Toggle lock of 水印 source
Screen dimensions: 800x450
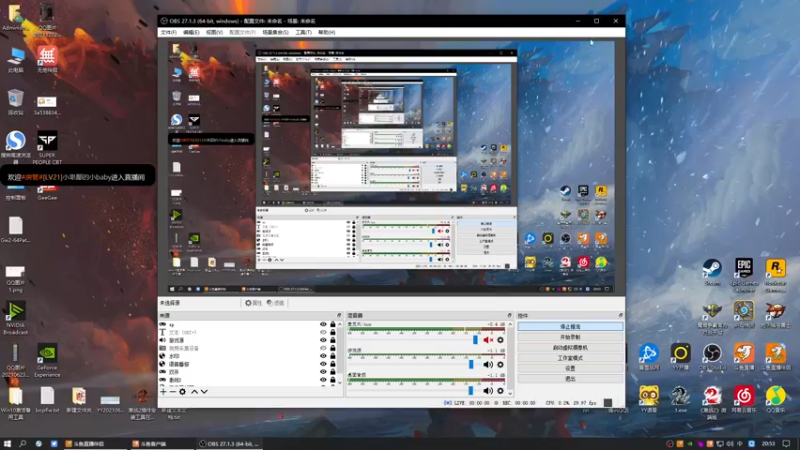[x=333, y=356]
